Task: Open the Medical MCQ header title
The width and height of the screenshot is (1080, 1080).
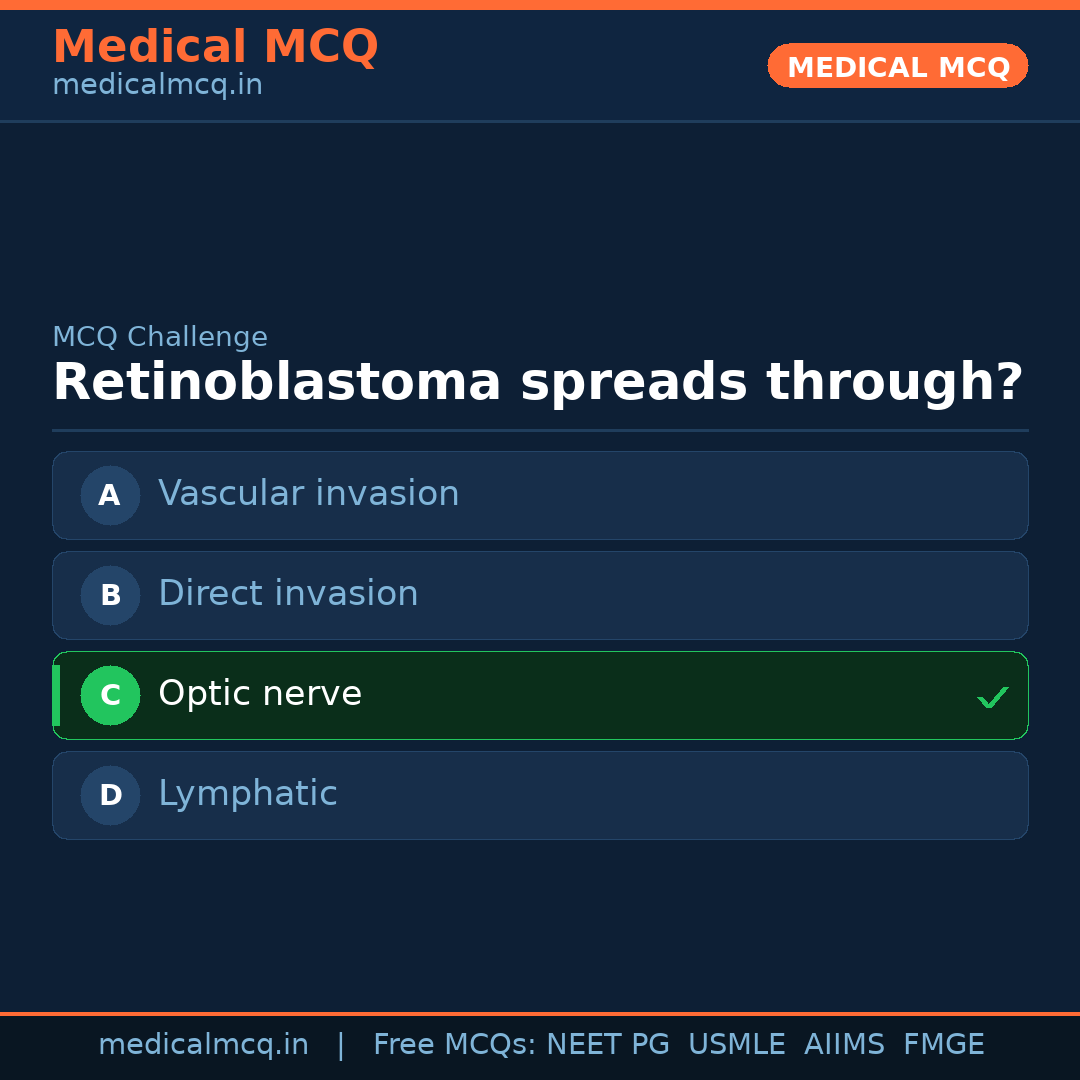Action: [215, 46]
